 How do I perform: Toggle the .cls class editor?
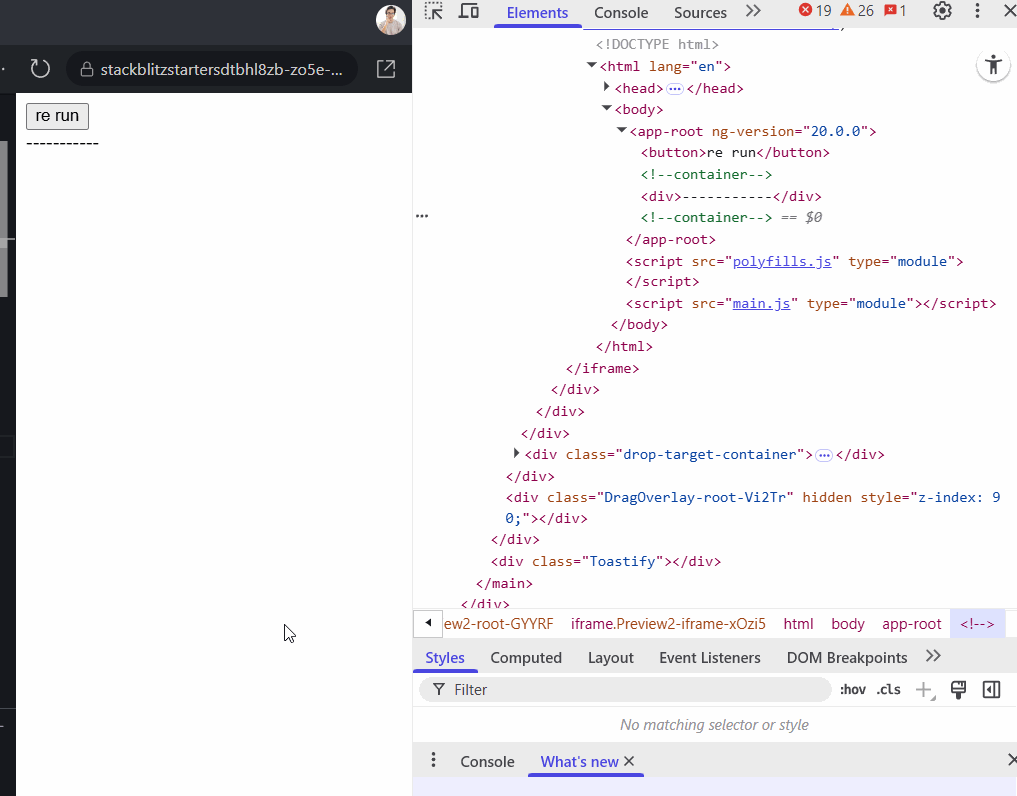click(888, 689)
